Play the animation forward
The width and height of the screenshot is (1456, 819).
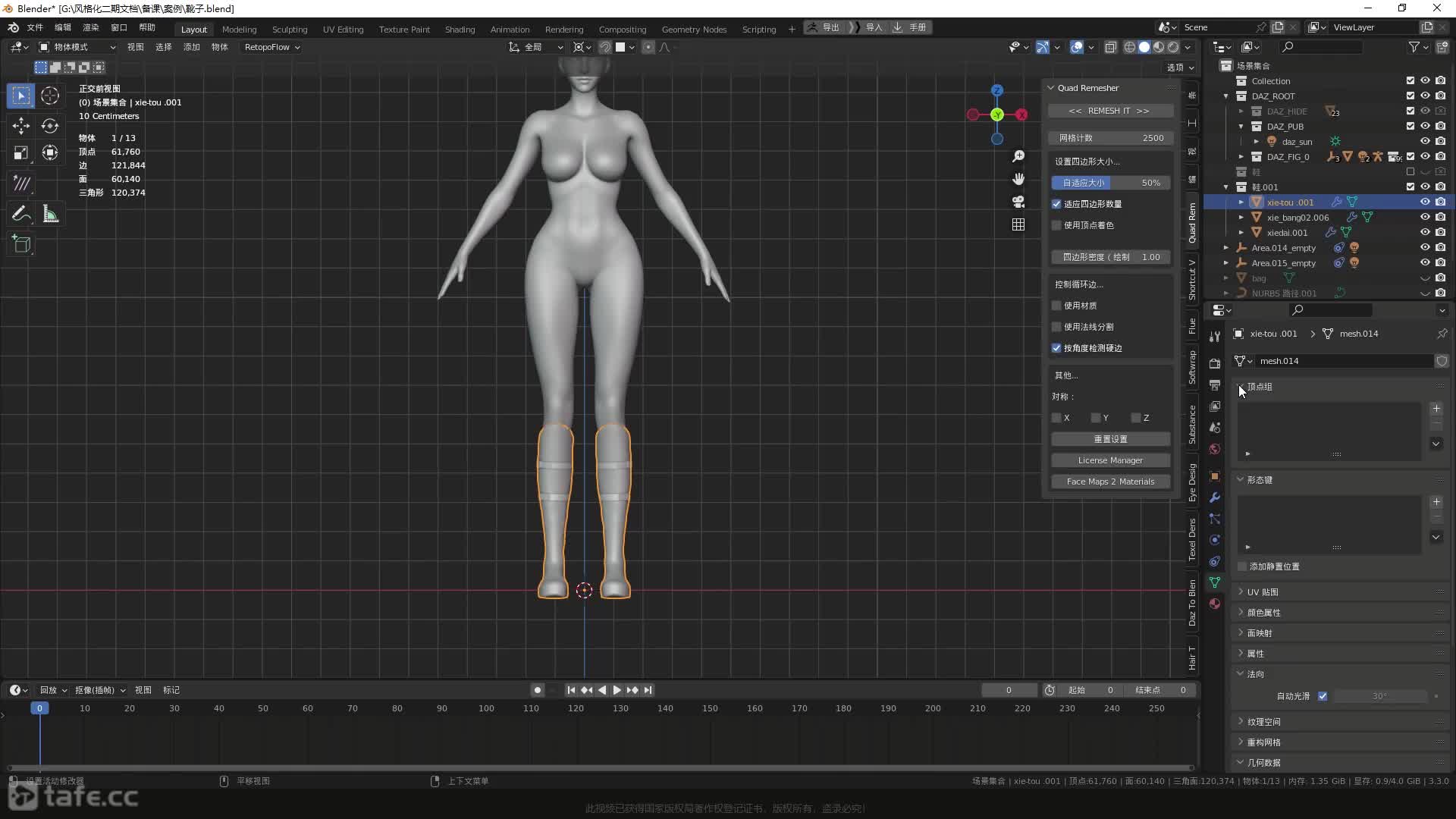tap(617, 690)
